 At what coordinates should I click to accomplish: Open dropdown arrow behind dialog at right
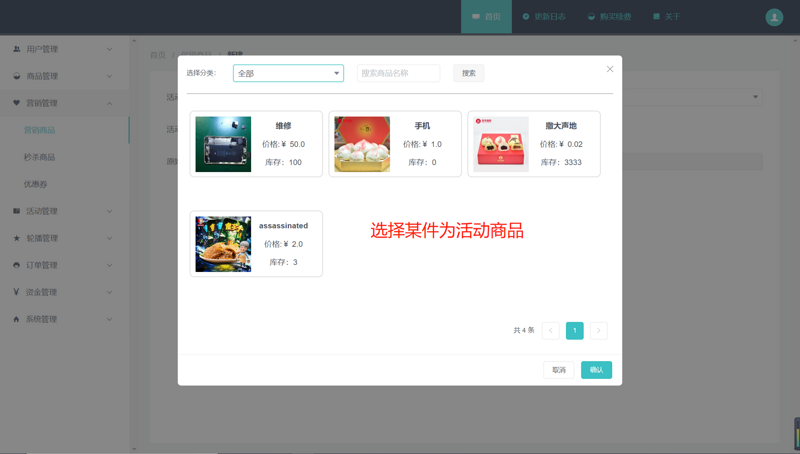point(755,97)
